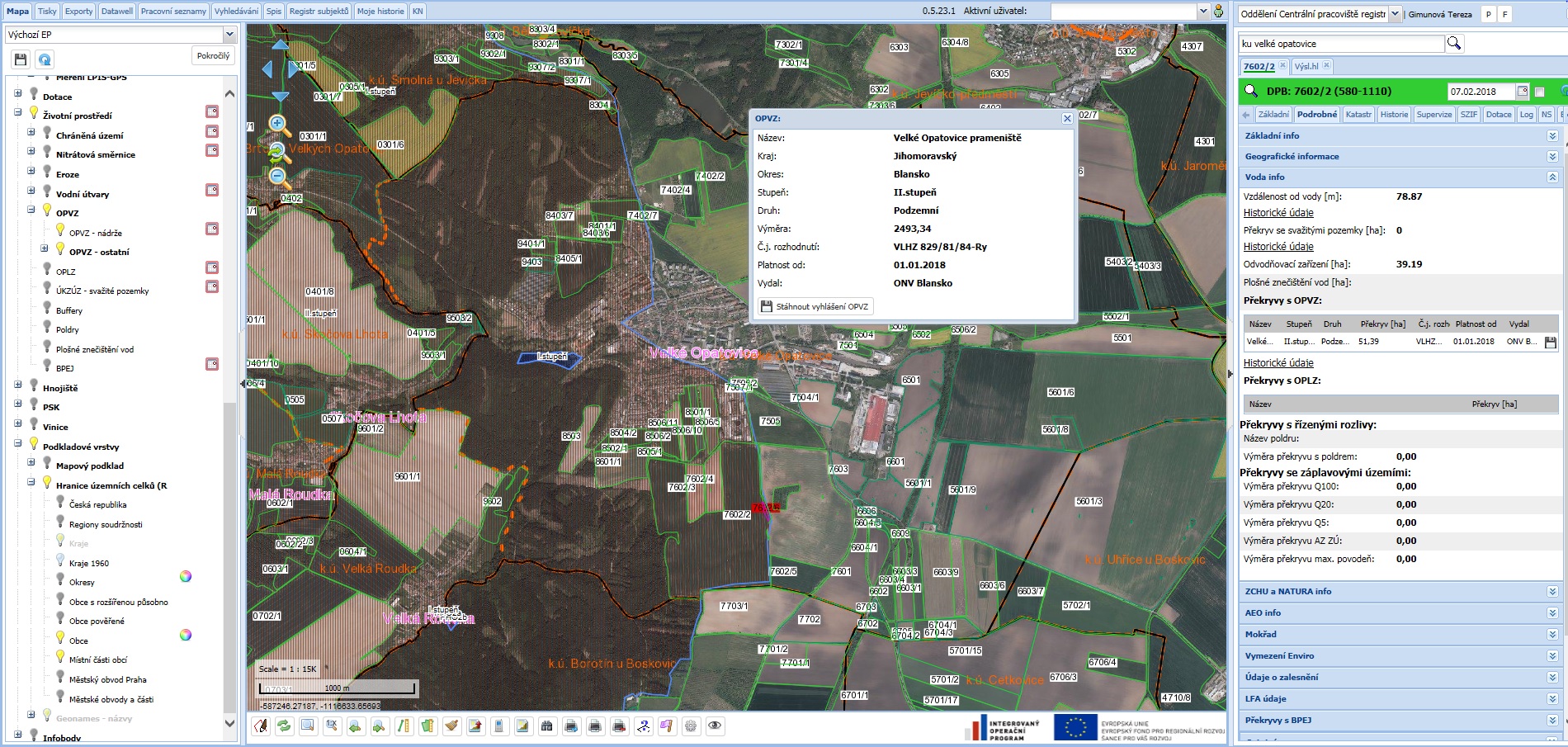Click Stáhnout vyhlášení OPVZ button

(x=815, y=306)
